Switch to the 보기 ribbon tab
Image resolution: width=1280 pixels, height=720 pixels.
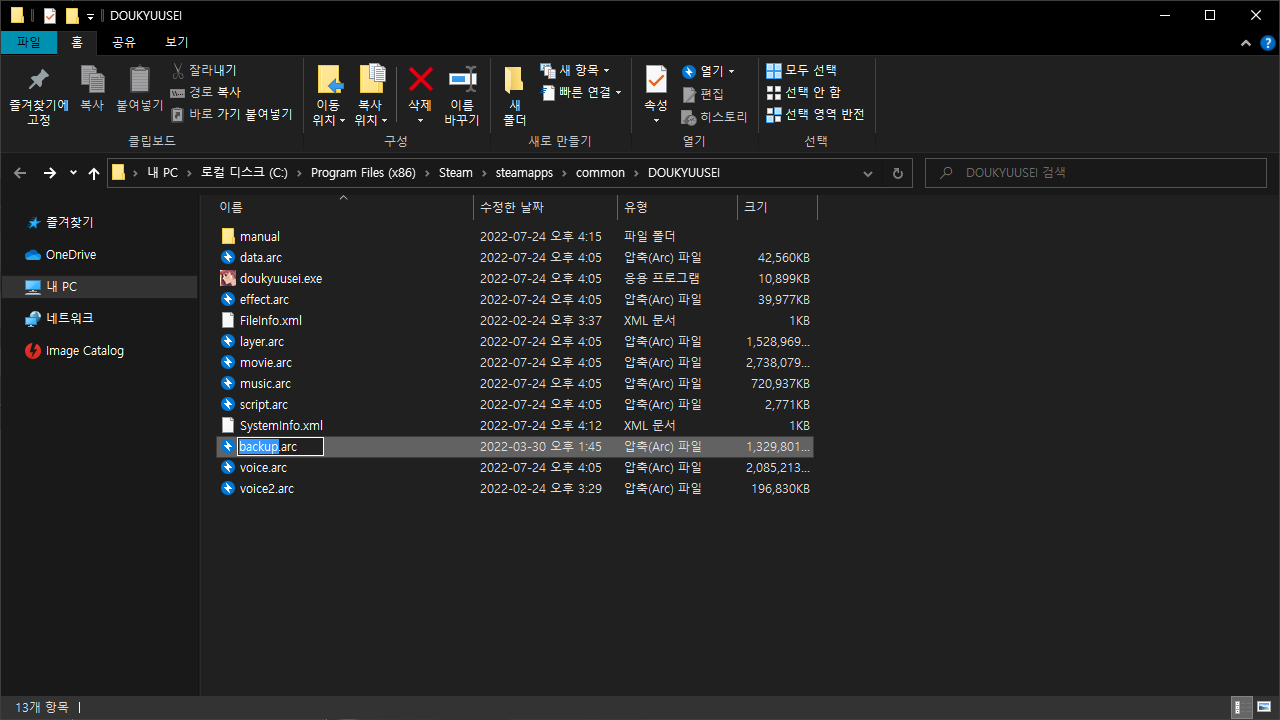(x=177, y=42)
